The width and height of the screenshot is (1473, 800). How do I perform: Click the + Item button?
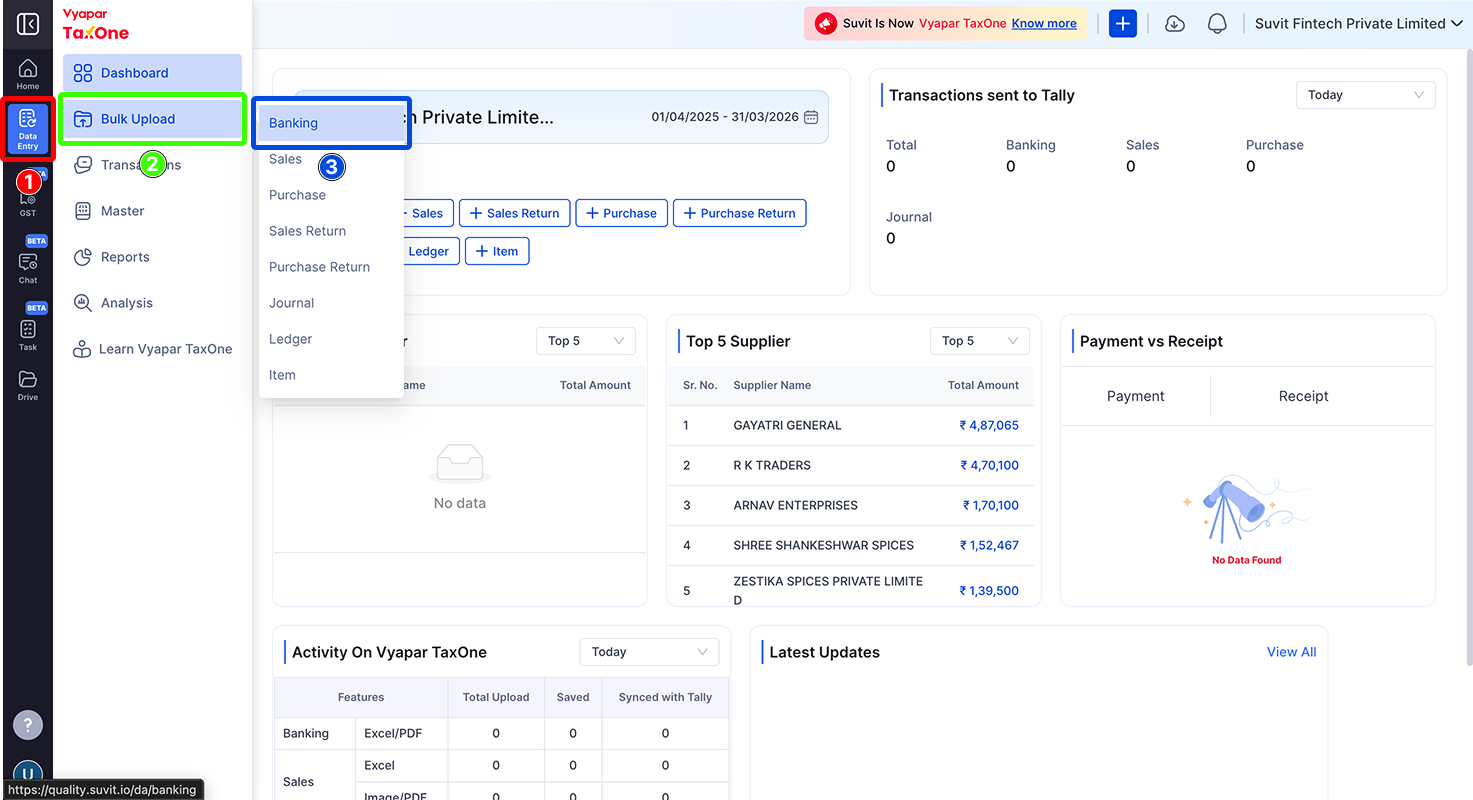496,251
